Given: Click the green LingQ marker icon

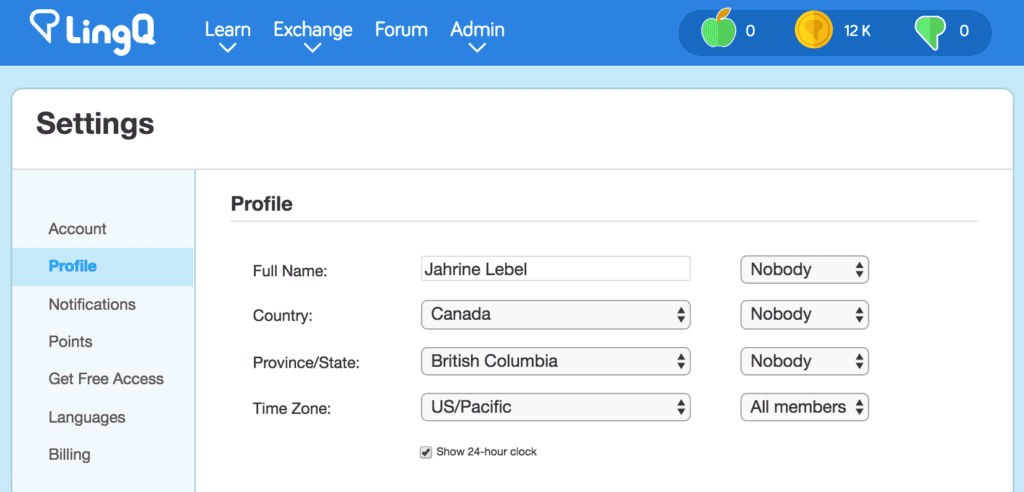Looking at the screenshot, I should [930, 32].
